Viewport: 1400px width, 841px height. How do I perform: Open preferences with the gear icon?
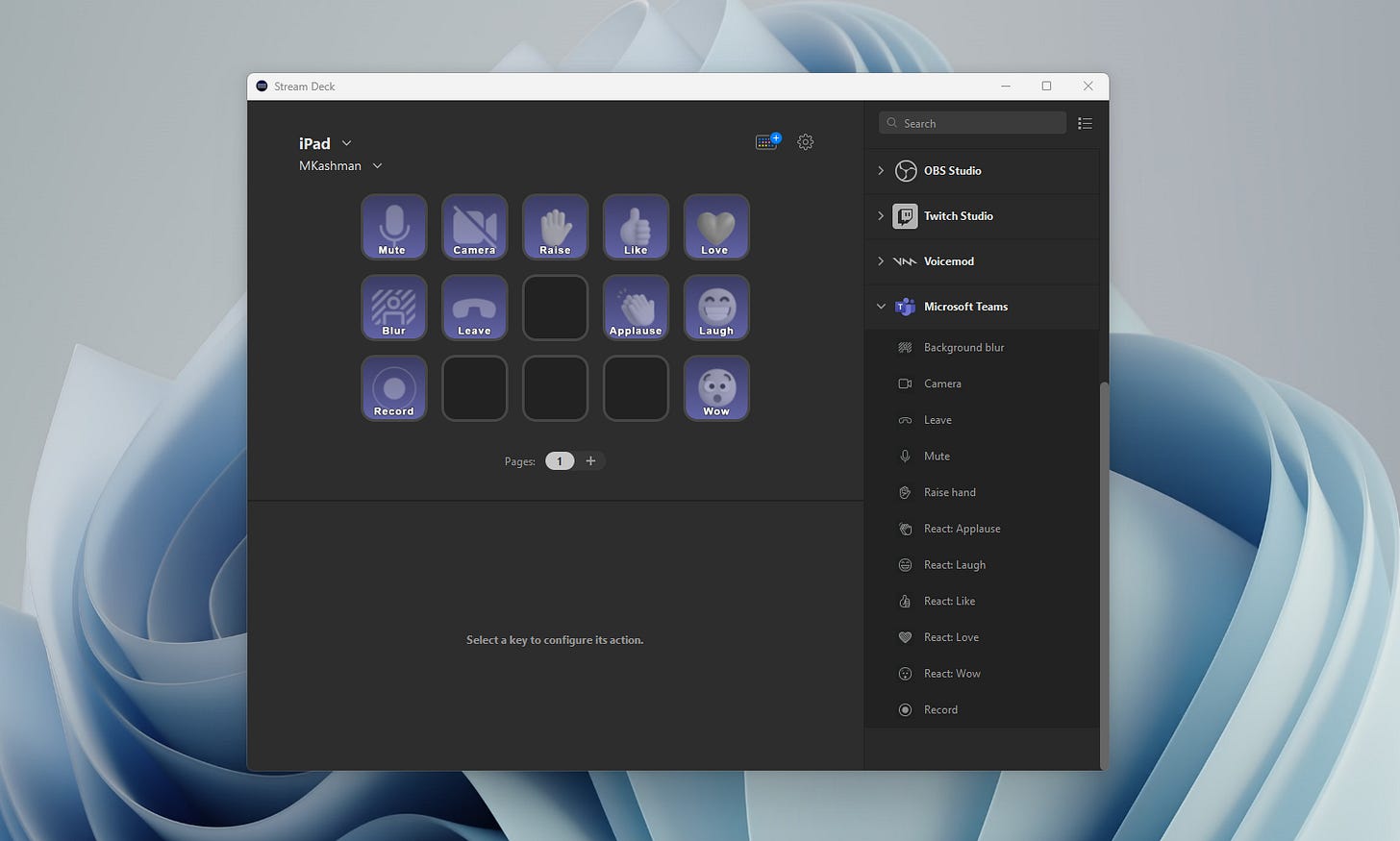pos(806,142)
